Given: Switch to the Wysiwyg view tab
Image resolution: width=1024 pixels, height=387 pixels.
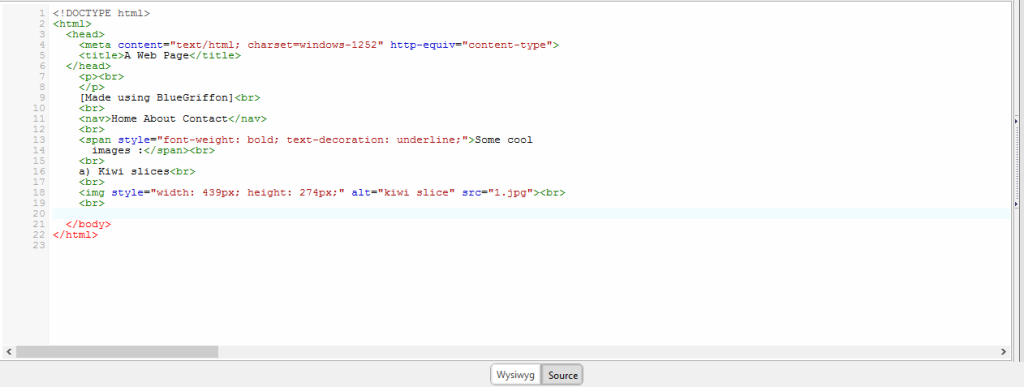Looking at the screenshot, I should pyautogui.click(x=515, y=375).
